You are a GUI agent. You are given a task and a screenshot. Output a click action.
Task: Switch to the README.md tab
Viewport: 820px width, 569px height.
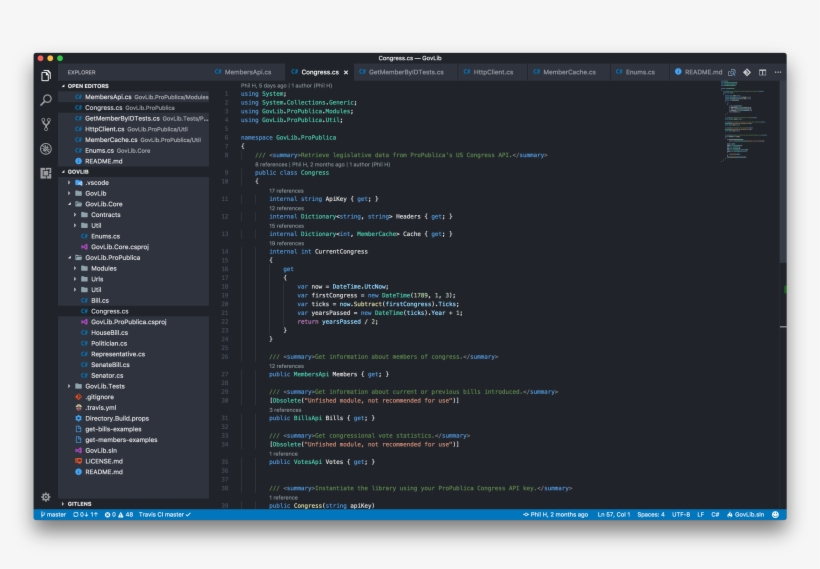point(698,72)
